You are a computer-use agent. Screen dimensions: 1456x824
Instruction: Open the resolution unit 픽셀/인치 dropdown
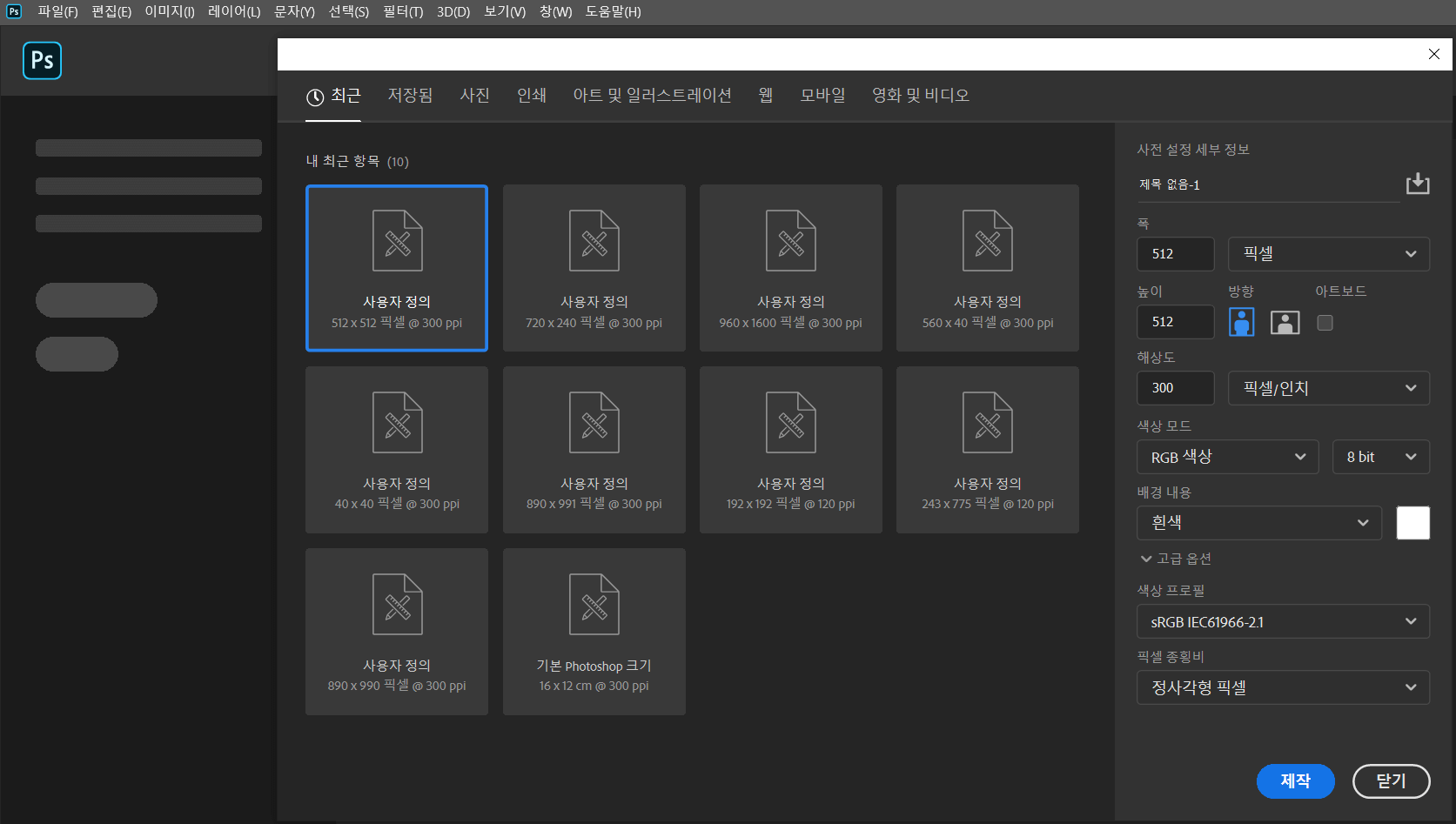point(1329,388)
